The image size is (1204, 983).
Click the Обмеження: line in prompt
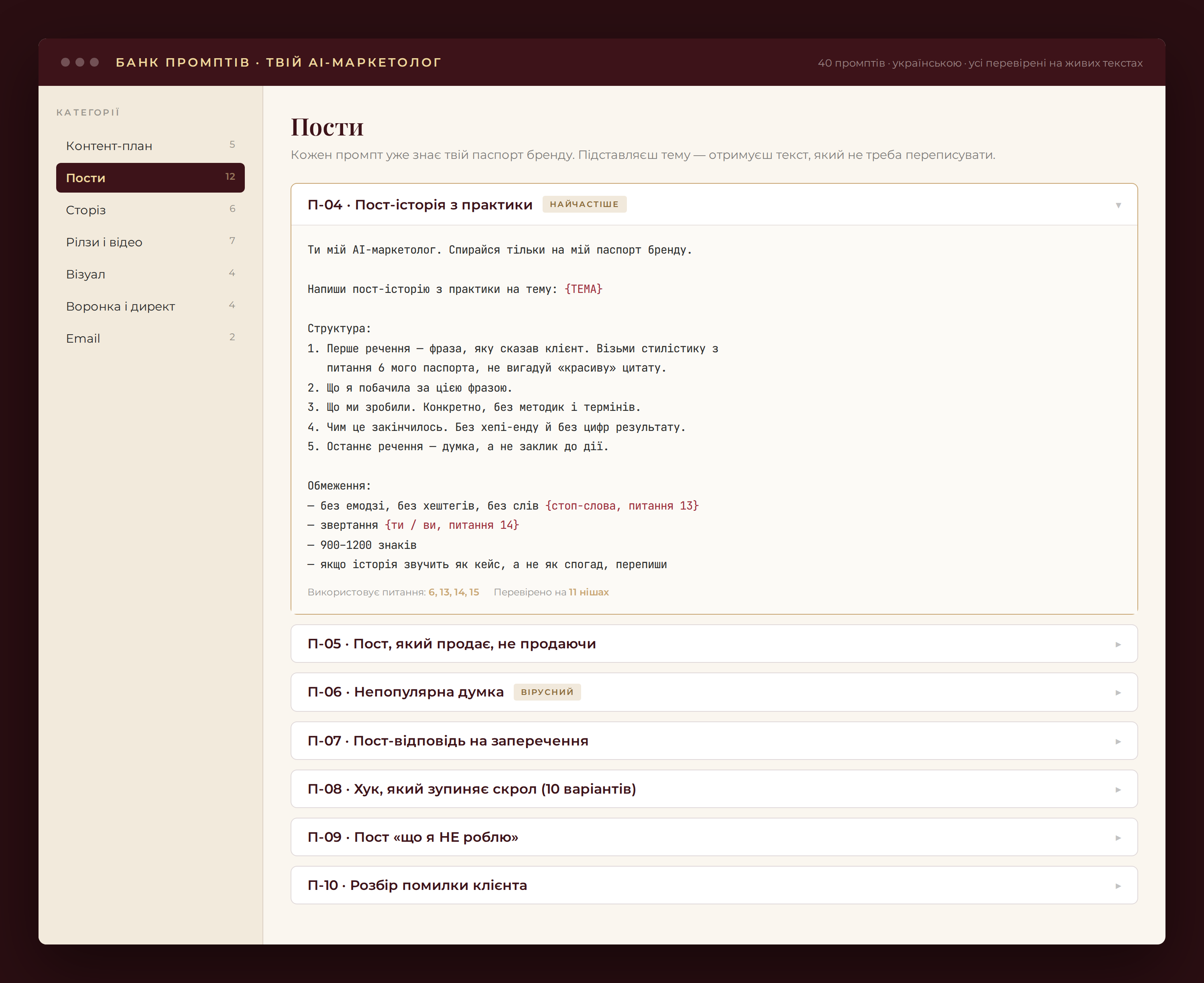[339, 486]
